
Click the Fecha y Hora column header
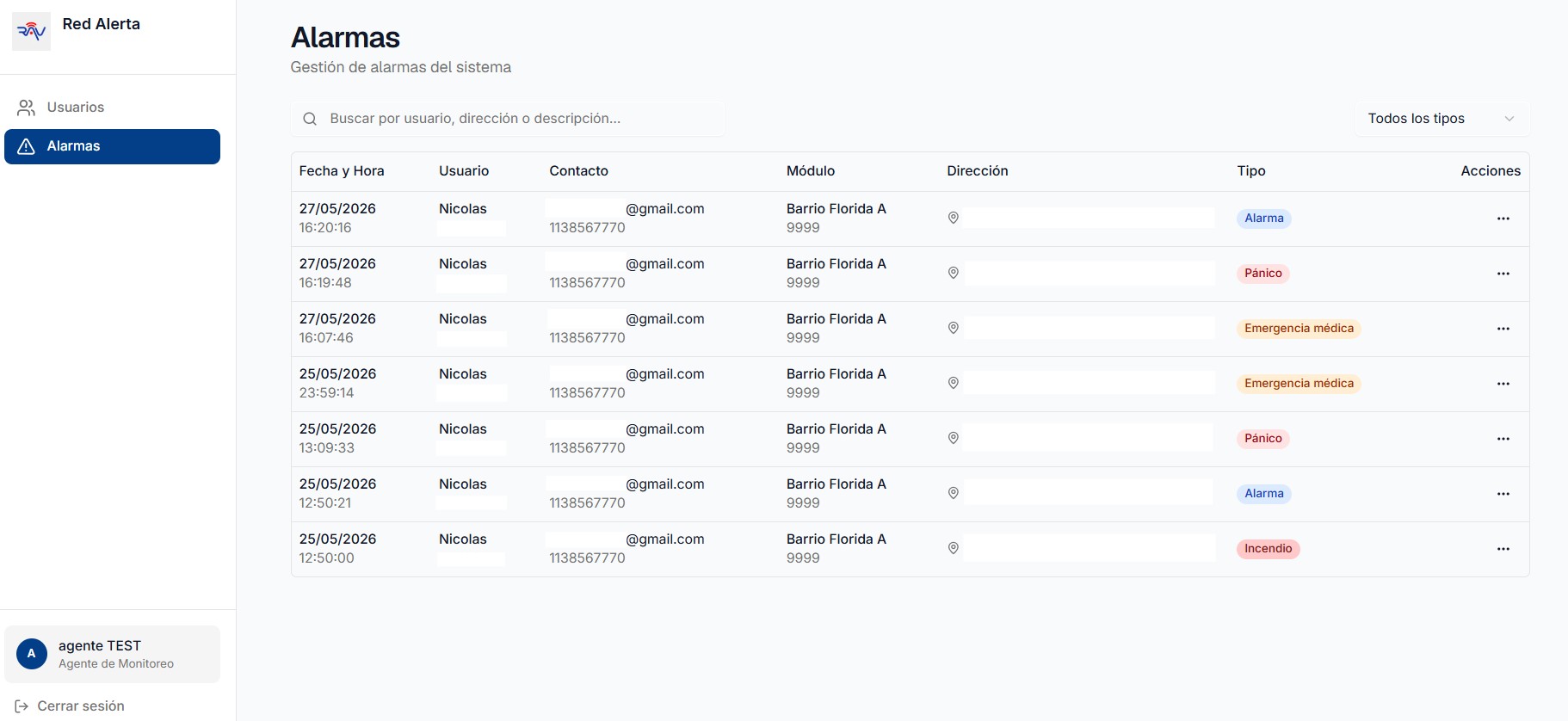[x=342, y=171]
